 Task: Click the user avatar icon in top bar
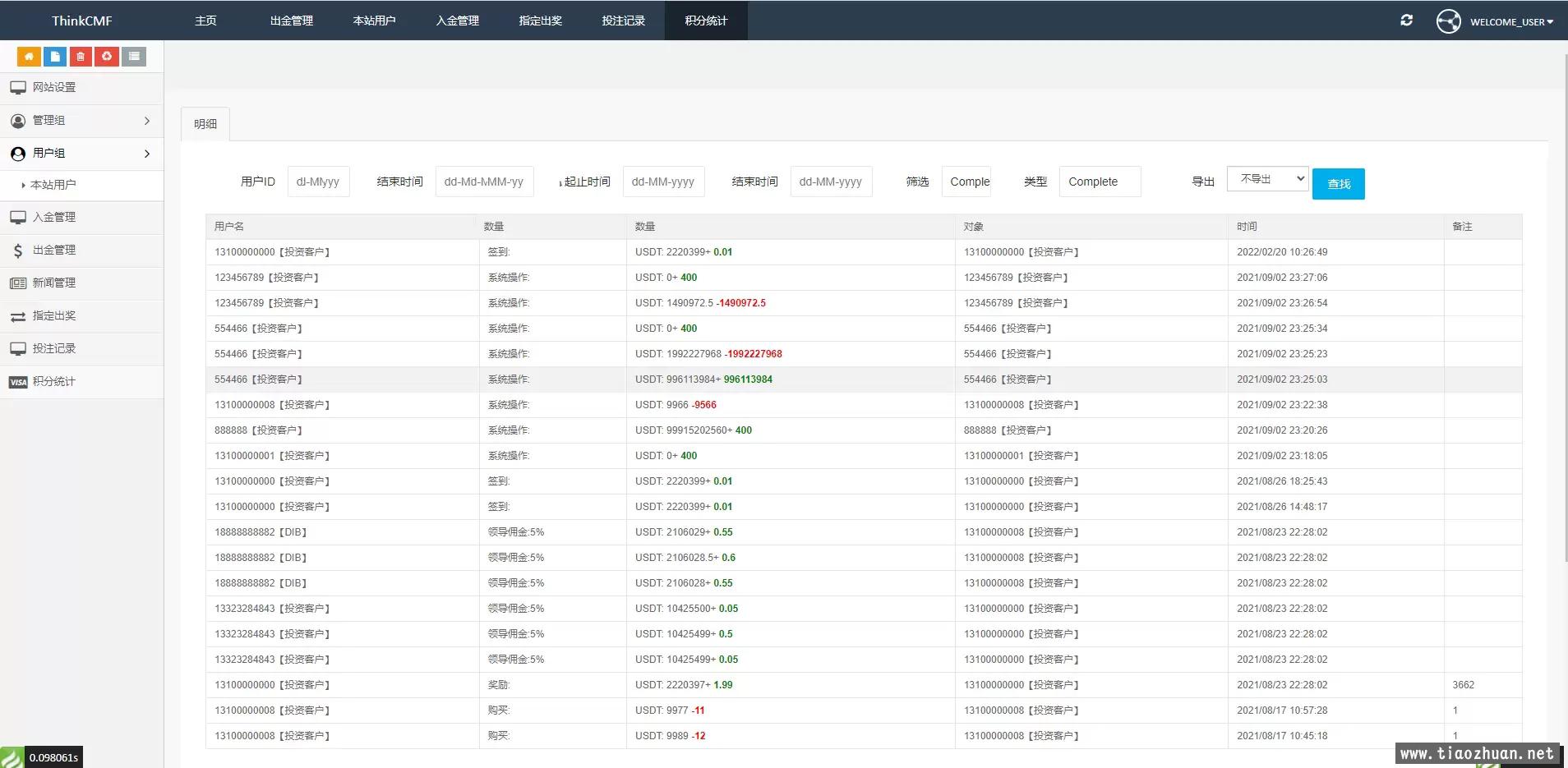point(1449,21)
